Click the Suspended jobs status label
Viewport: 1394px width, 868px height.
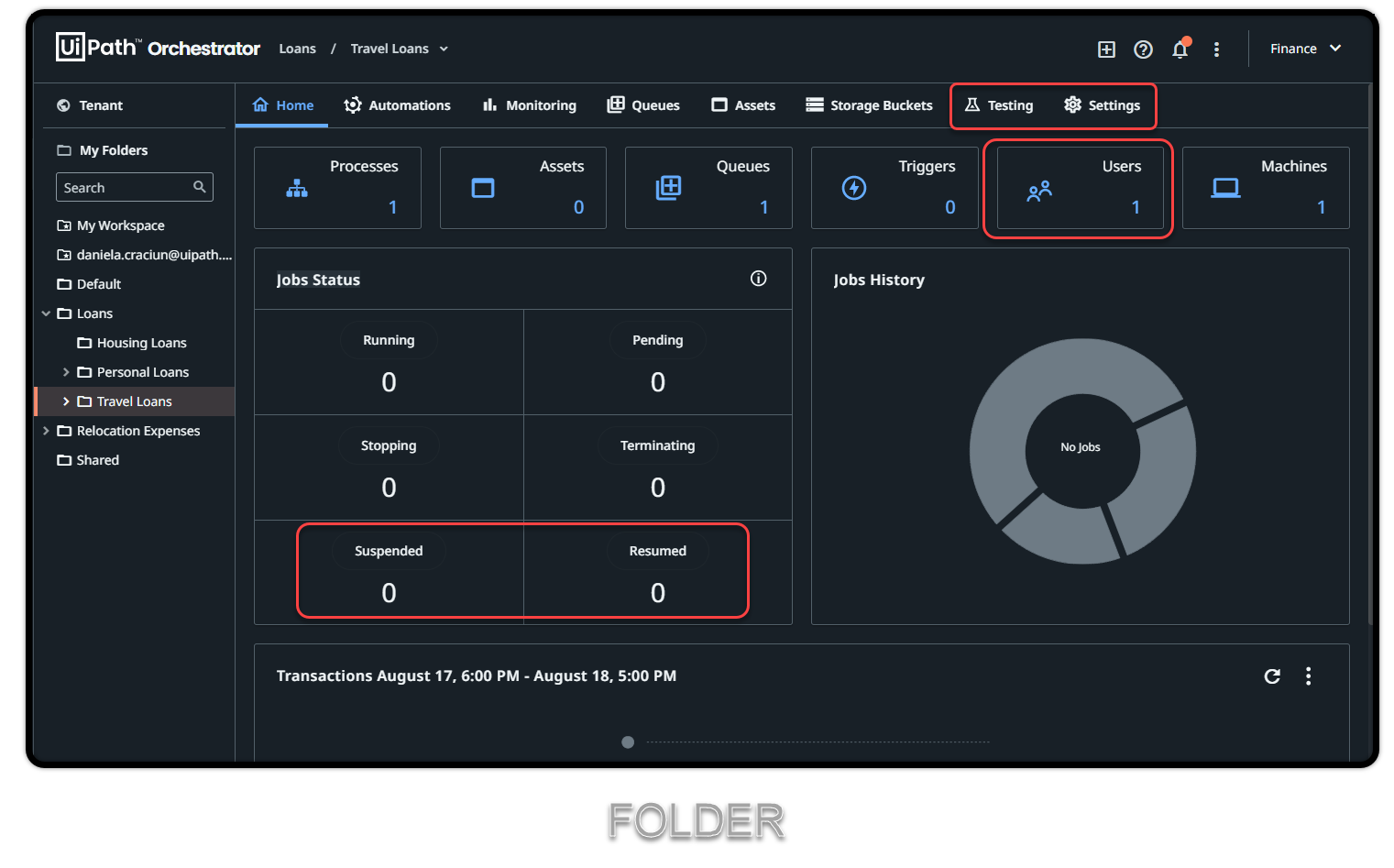389,551
